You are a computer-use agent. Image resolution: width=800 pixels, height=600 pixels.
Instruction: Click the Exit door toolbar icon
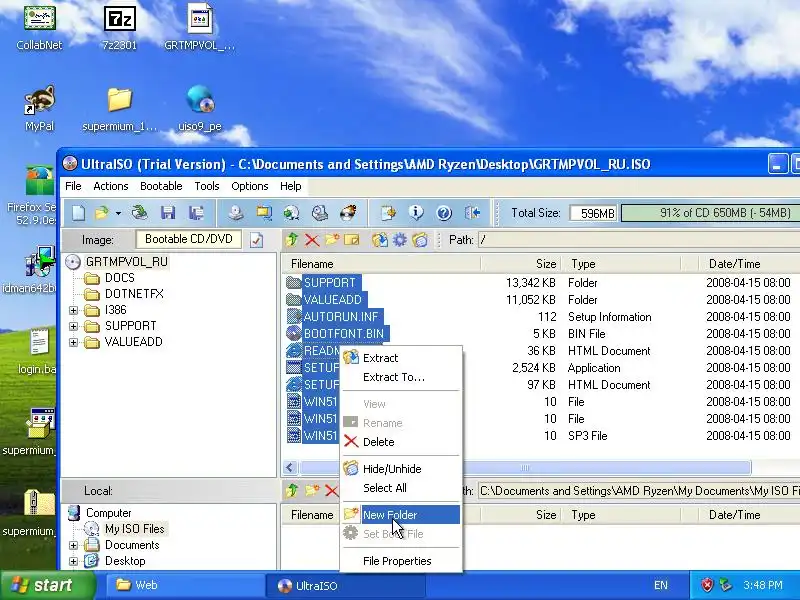click(x=472, y=213)
